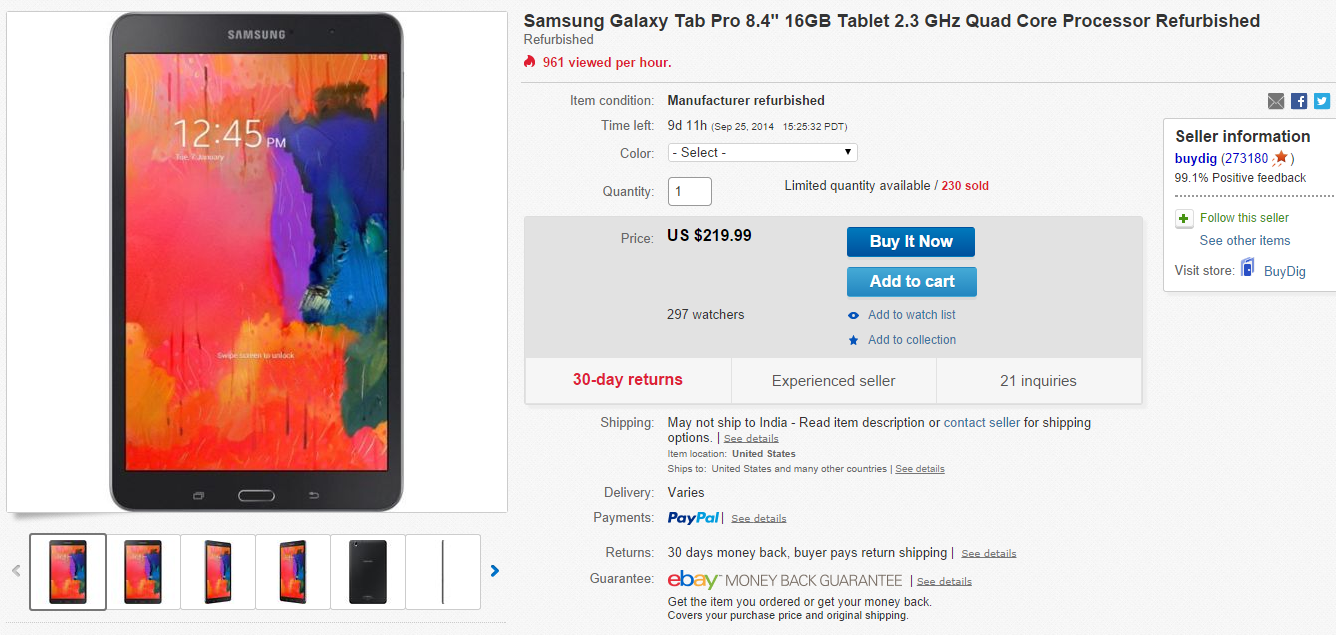This screenshot has width=1336, height=635.
Task: Open the Color select dropdown
Action: coord(762,153)
